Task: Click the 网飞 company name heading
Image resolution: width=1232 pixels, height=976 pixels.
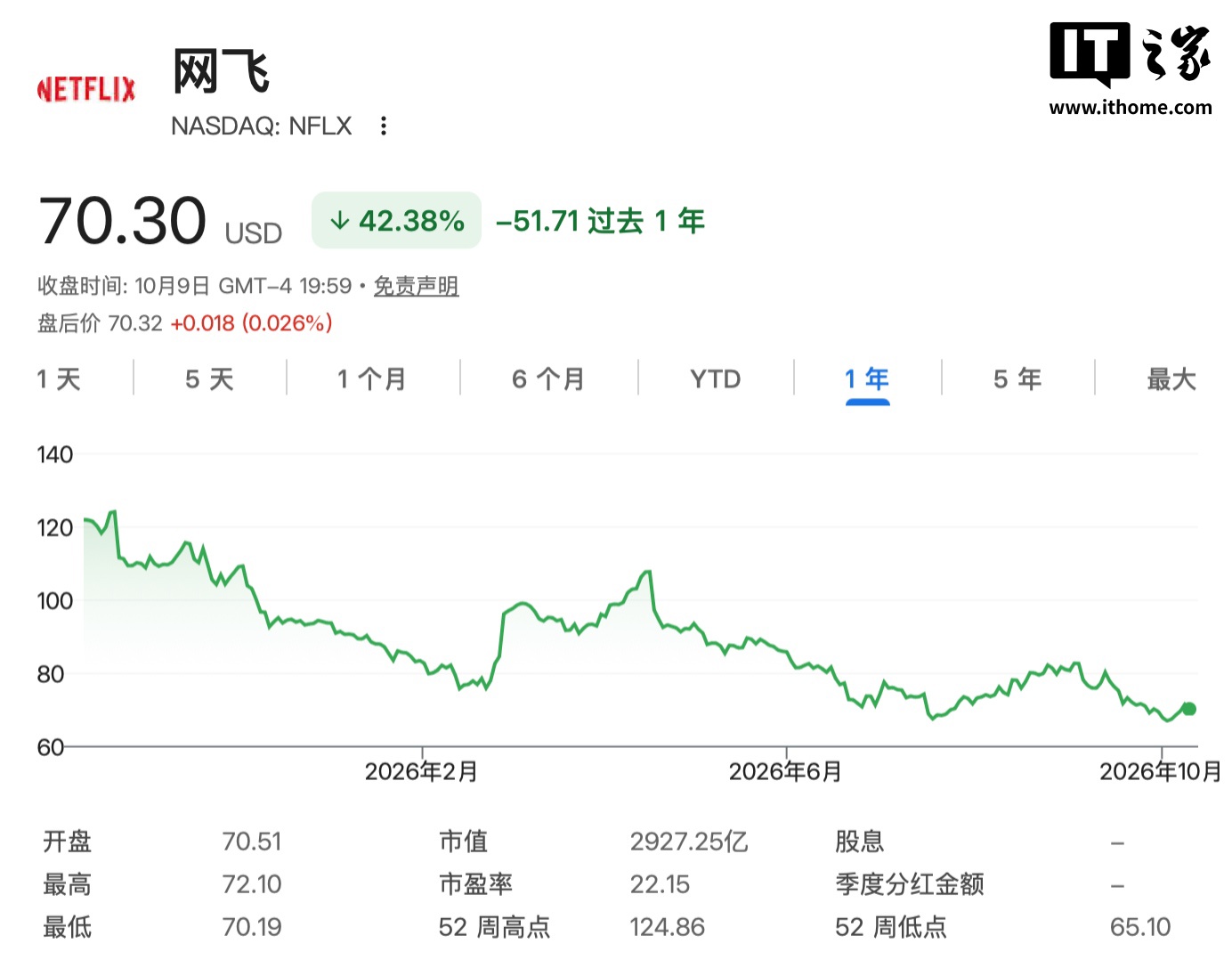Action: pyautogui.click(x=221, y=71)
